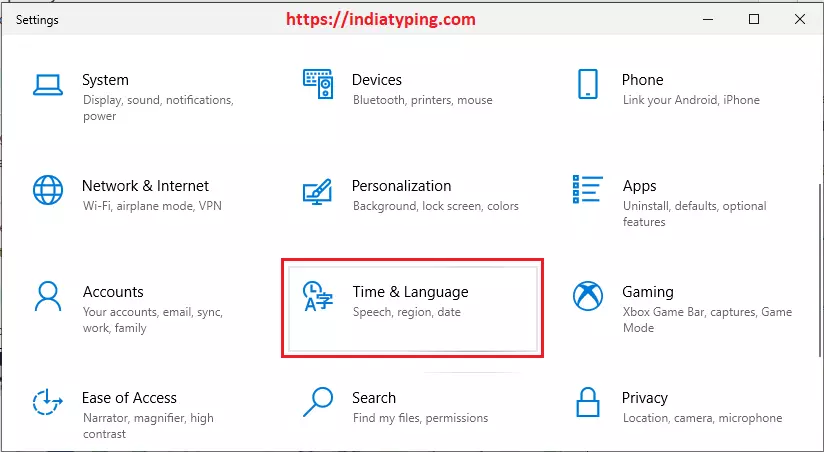Click the Privacy category title
The image size is (824, 452).
point(645,398)
